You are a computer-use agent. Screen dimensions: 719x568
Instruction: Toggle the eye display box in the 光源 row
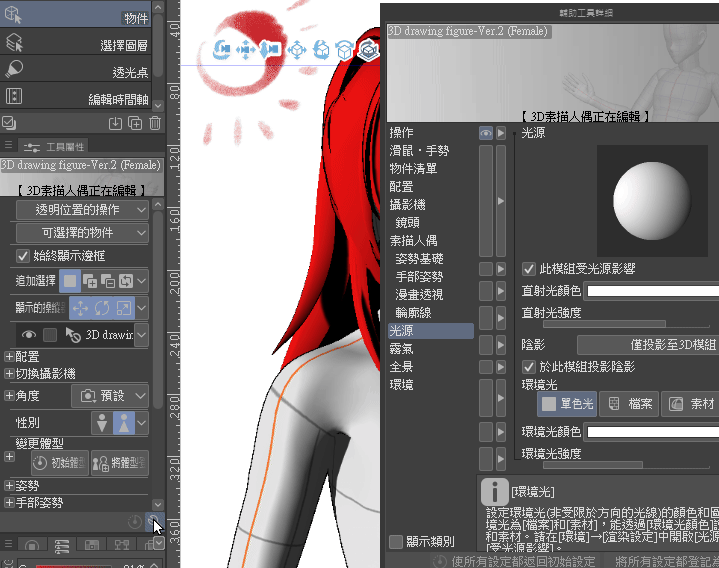tap(486, 133)
